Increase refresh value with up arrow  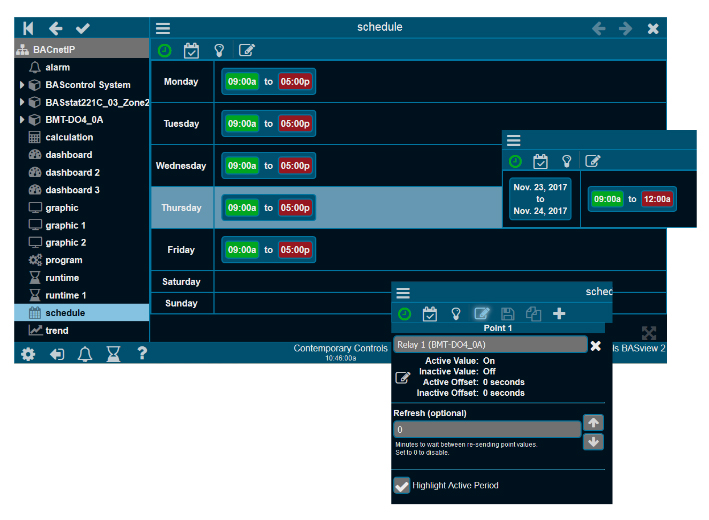[x=593, y=423]
